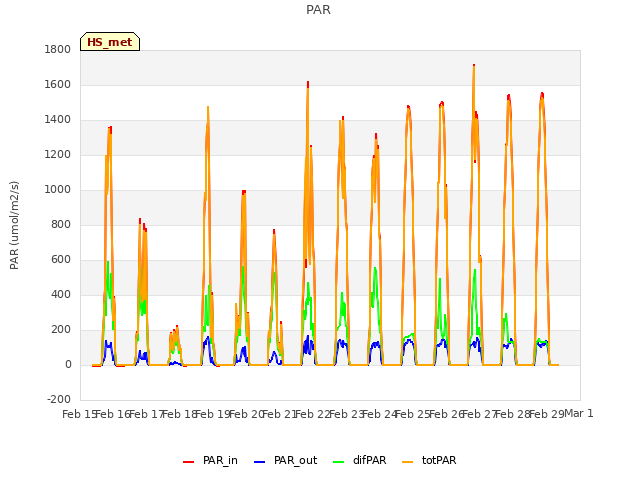Click the PAR chart title
Viewport: 640px width, 480px height.
point(318,10)
